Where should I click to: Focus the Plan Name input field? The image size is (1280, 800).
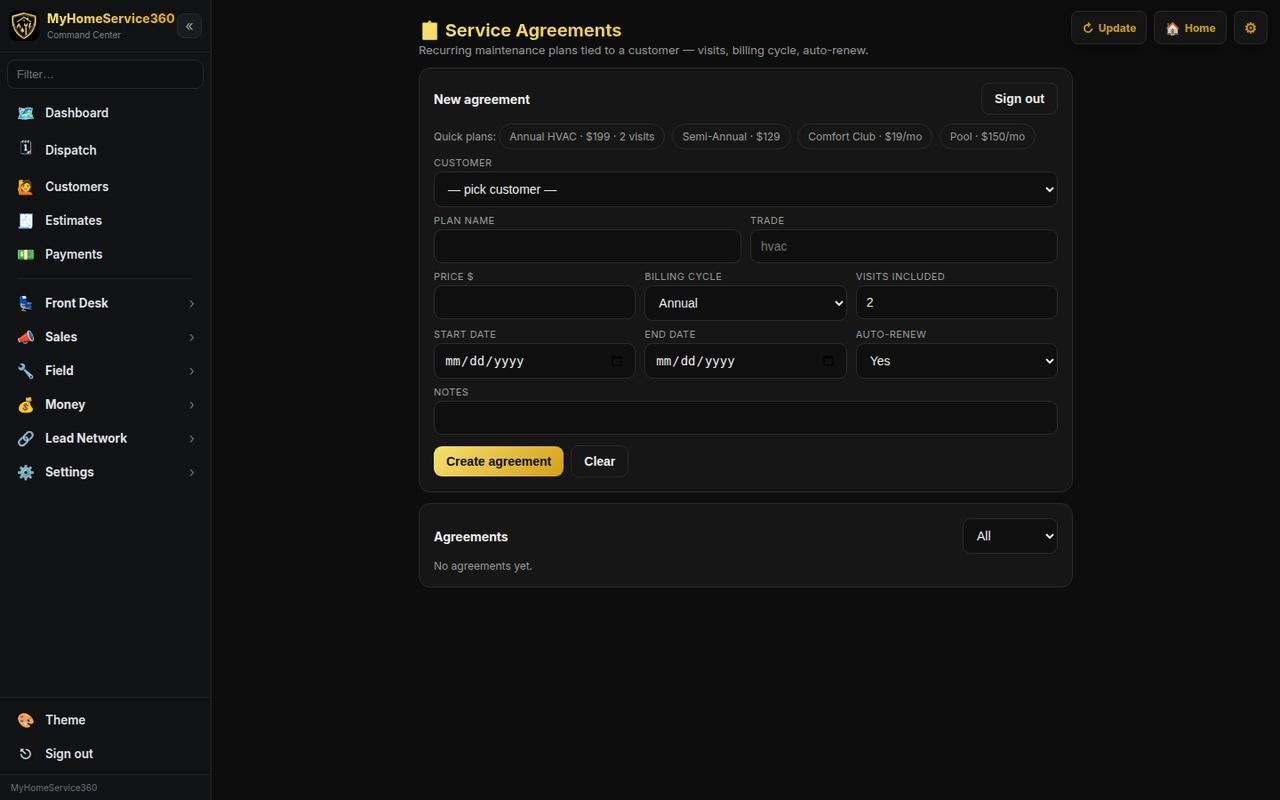point(587,246)
